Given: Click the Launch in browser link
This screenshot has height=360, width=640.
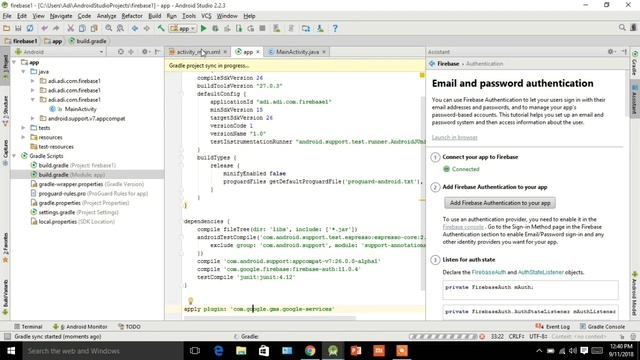Looking at the screenshot, I should point(454,138).
